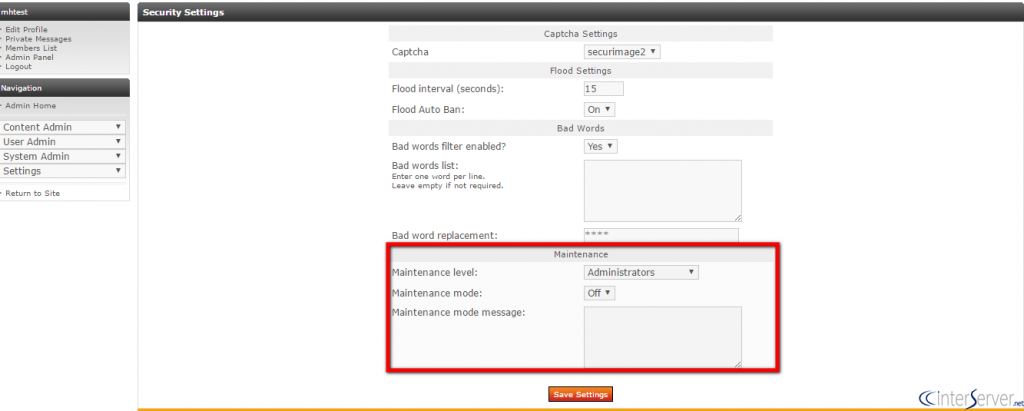1024x411 pixels.
Task: Click 'Enter one word per line.' hint text
Action: 438,176
